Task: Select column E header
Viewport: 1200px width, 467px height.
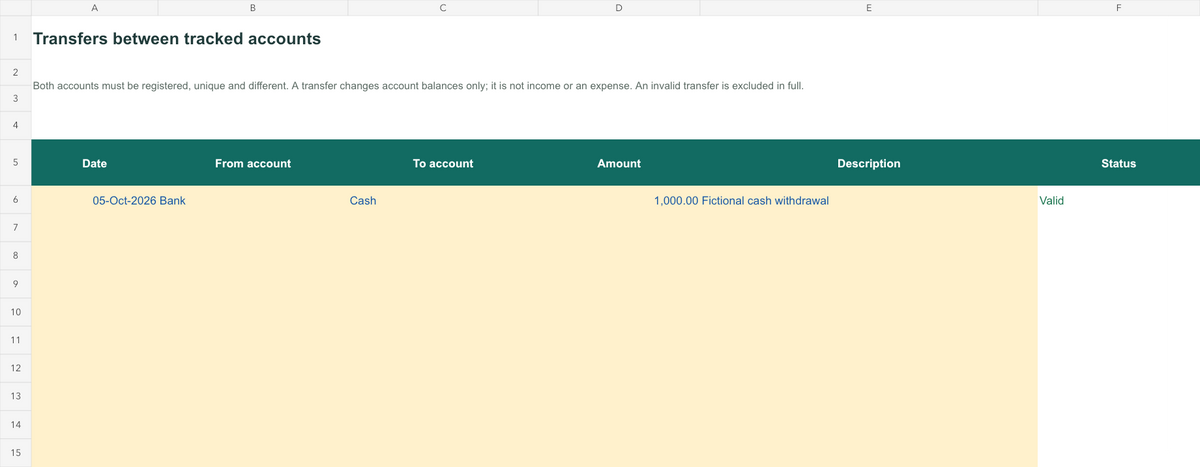Action: pos(869,8)
